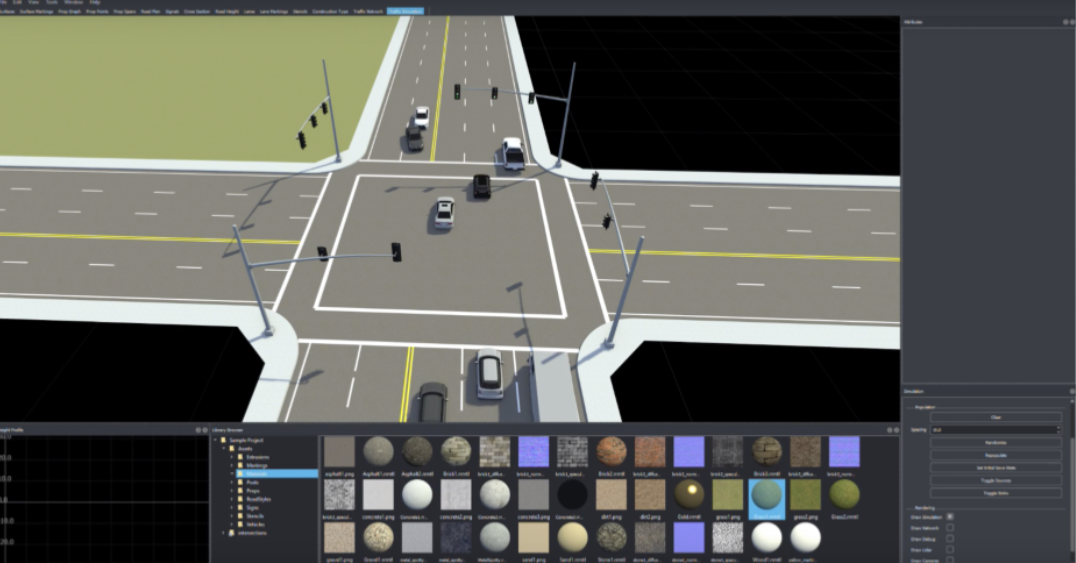
Task: Select the Gold.rrmtl material sphere
Action: (x=689, y=494)
